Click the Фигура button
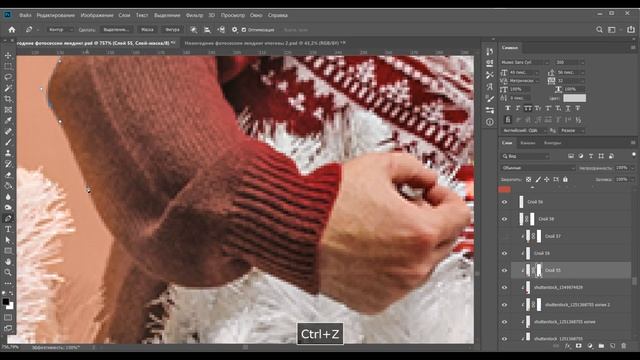Image resolution: width=640 pixels, height=360 pixels. click(x=172, y=30)
